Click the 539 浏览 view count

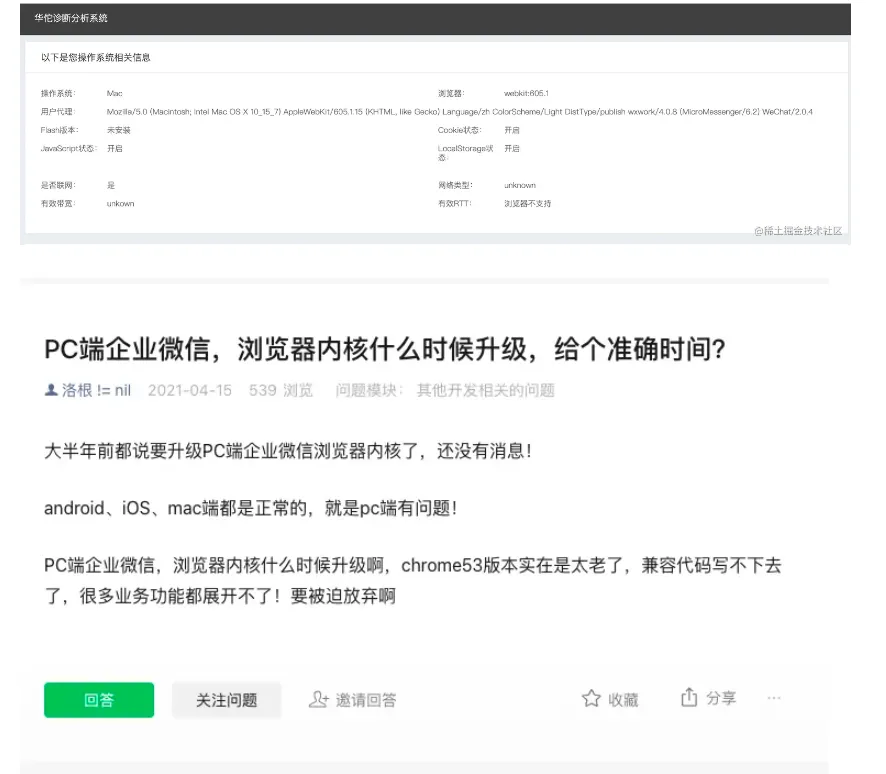281,390
